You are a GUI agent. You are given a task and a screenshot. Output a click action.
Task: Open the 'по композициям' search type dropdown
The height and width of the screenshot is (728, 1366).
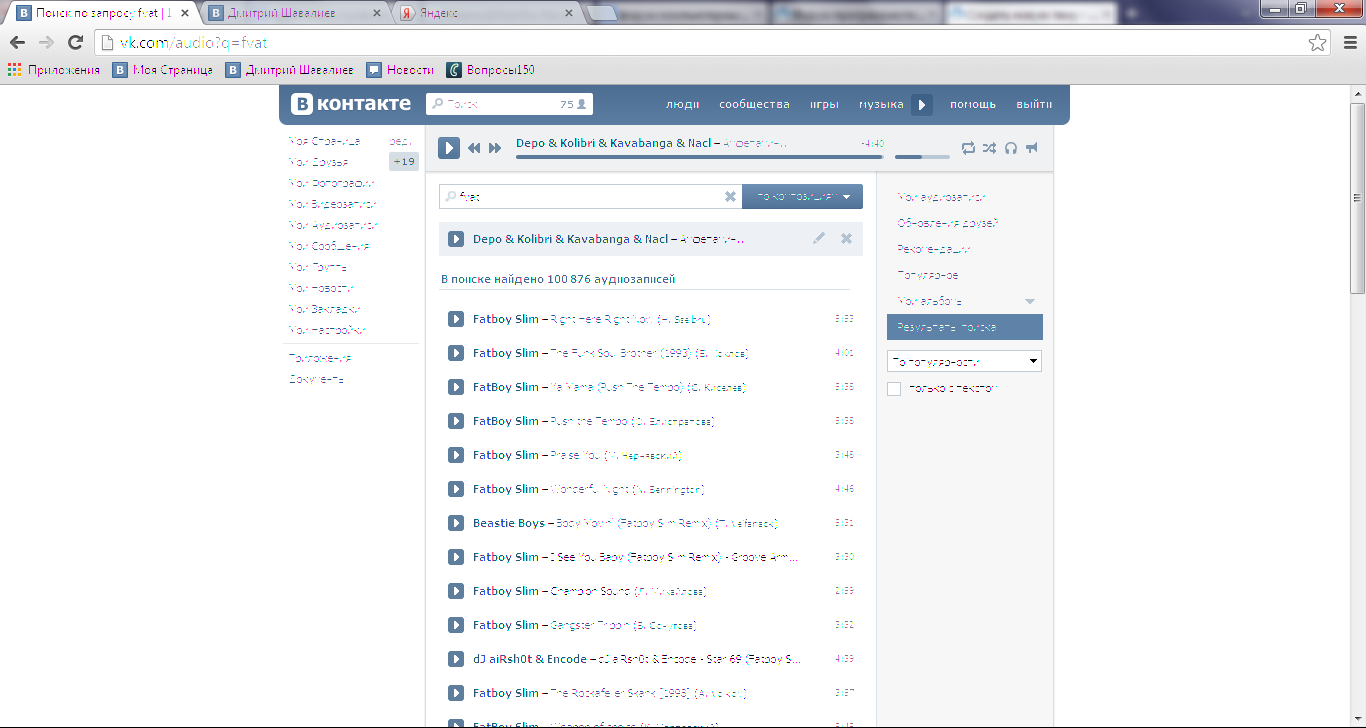point(802,197)
